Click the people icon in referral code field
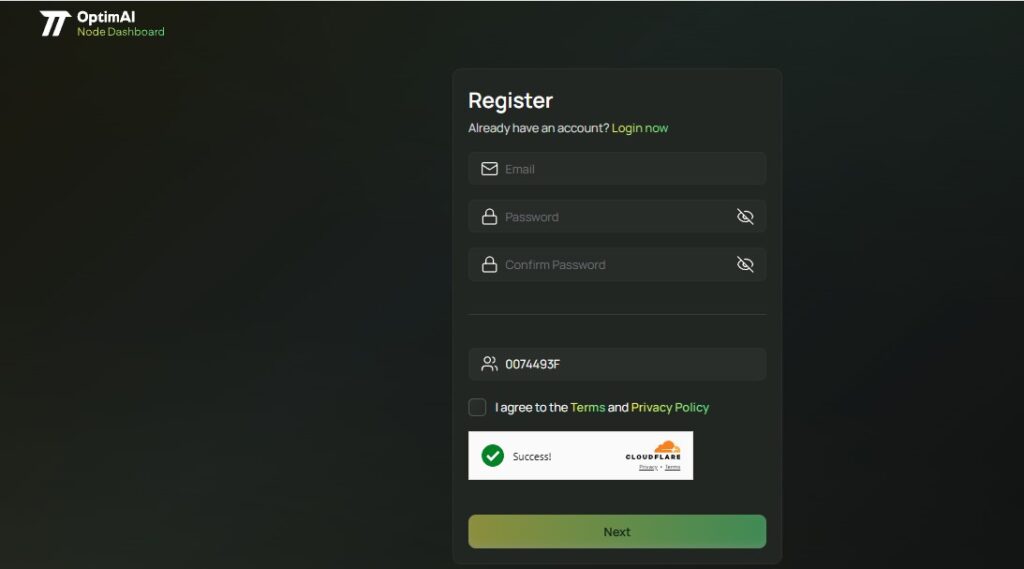The height and width of the screenshot is (569, 1024). tap(489, 364)
